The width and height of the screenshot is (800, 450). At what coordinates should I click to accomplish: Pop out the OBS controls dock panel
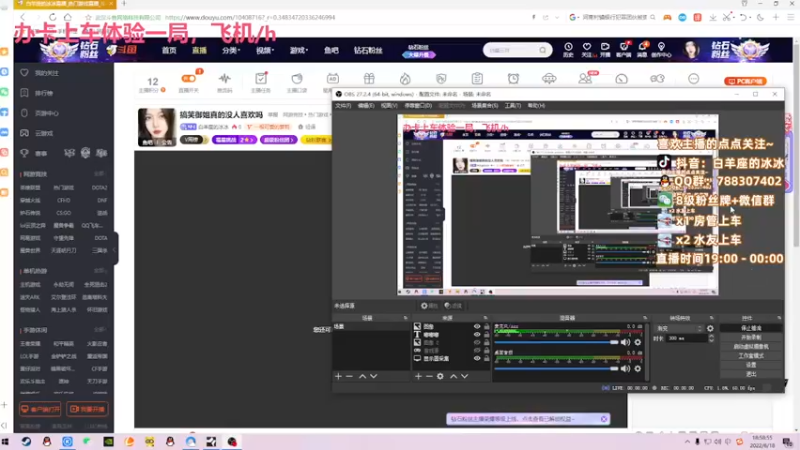point(779,318)
